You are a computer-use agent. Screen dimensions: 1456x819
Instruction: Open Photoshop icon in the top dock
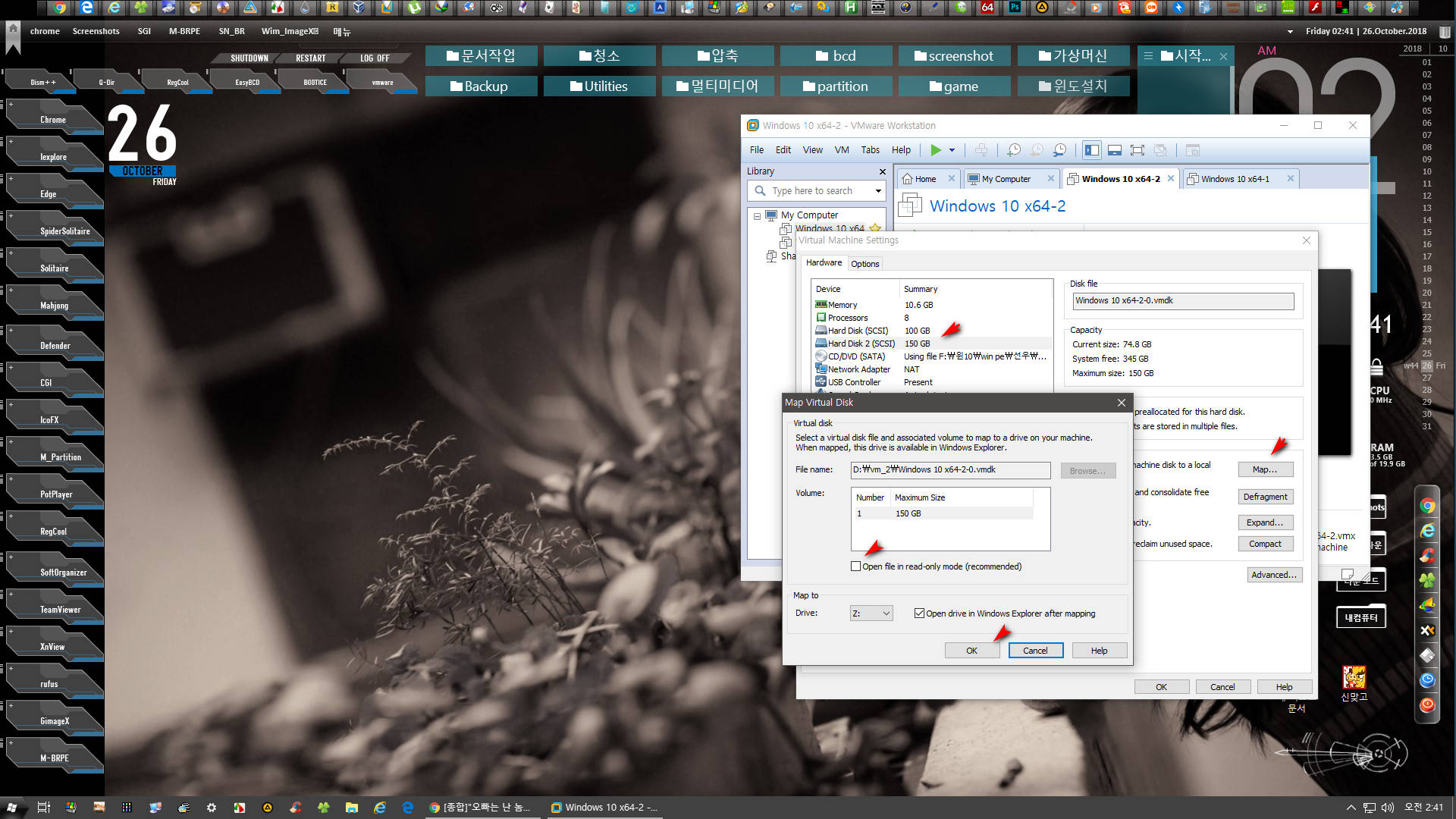pyautogui.click(x=1014, y=8)
